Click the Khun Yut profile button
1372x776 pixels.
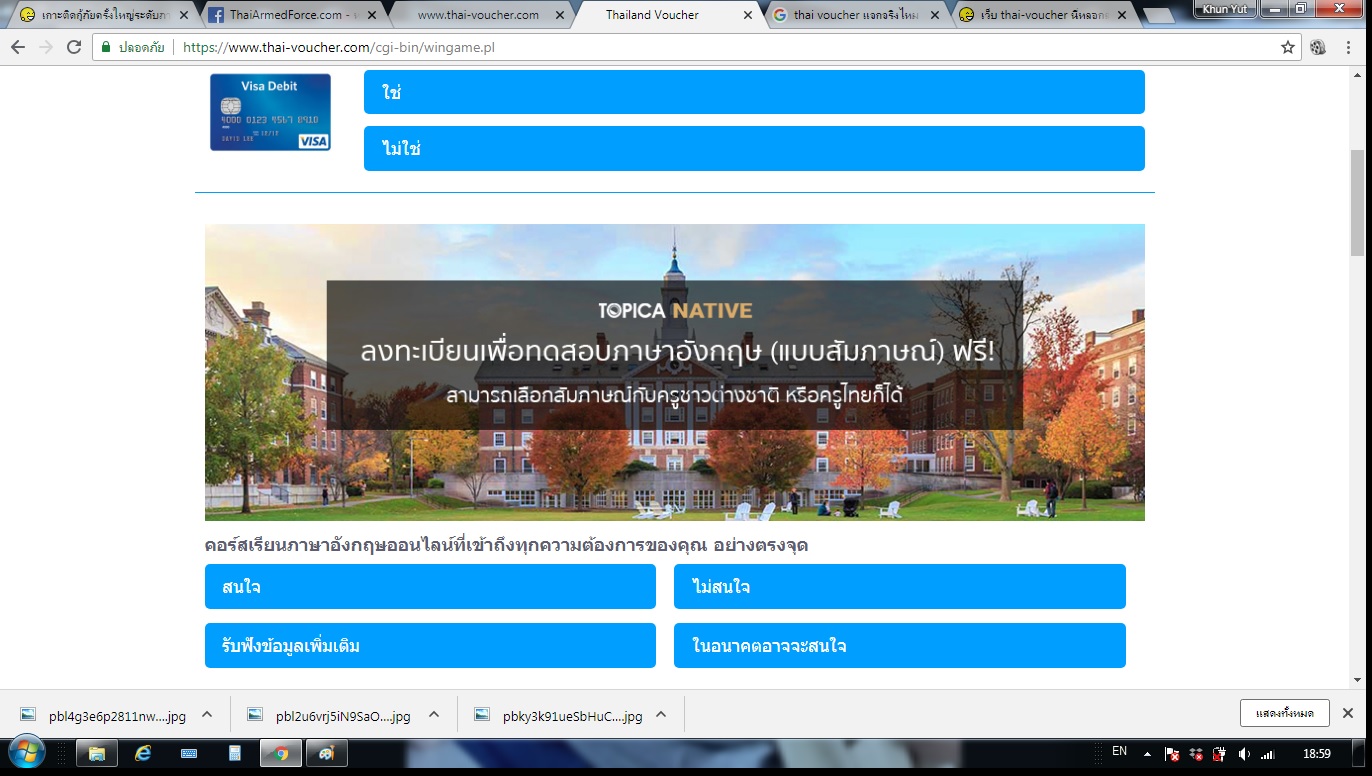point(1224,8)
